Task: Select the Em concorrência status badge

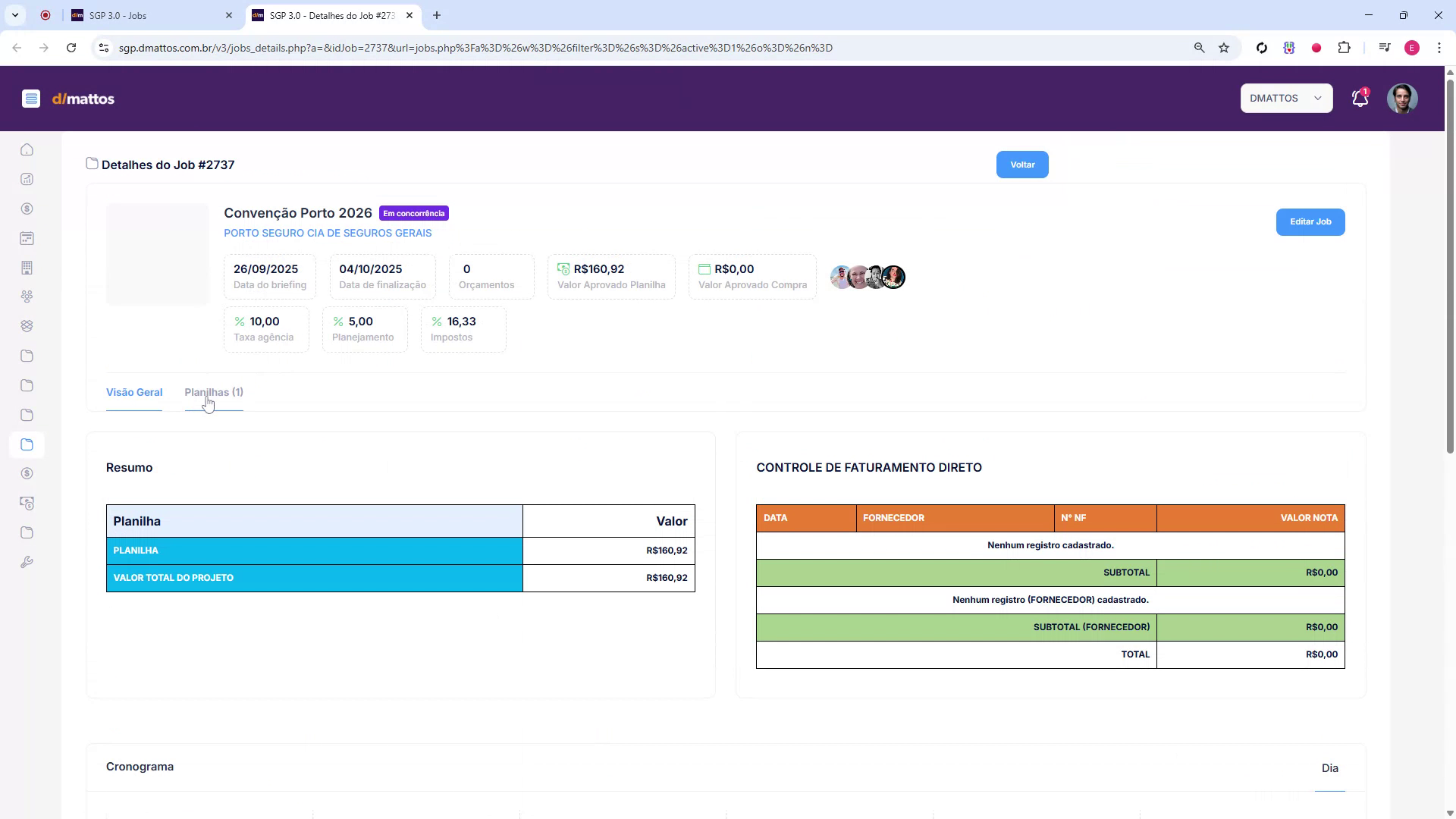Action: 413,213
